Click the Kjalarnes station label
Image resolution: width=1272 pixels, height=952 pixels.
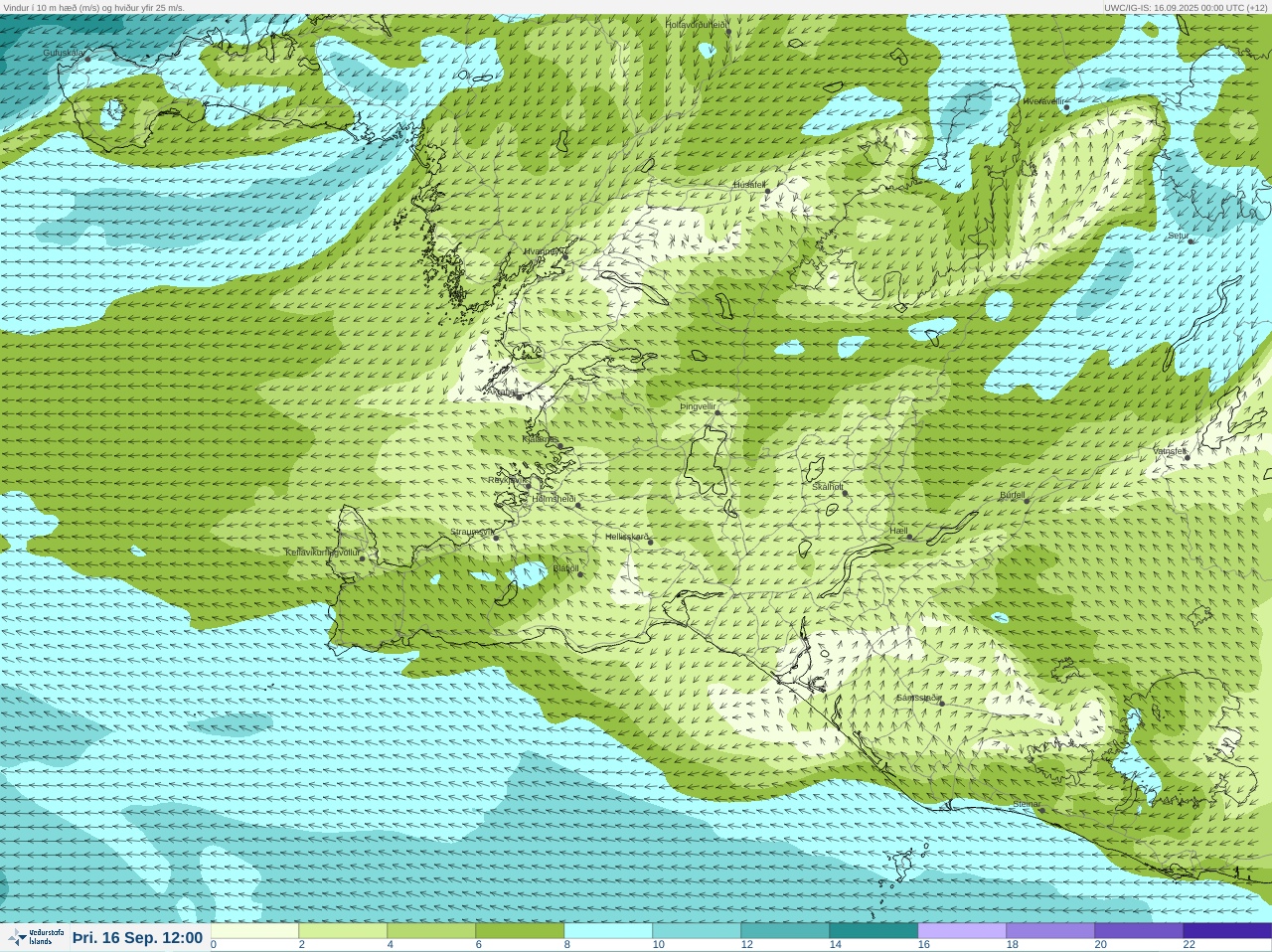pyautogui.click(x=540, y=438)
